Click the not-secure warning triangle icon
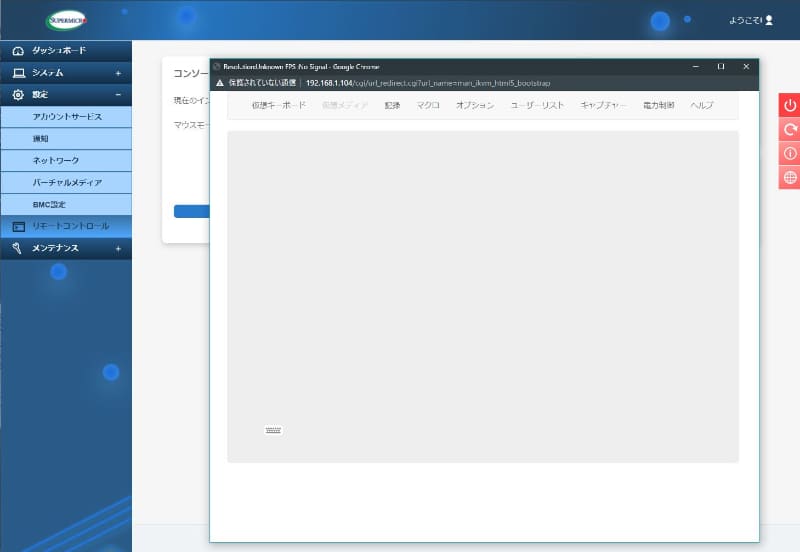Screen dimensions: 800x552 point(220,83)
